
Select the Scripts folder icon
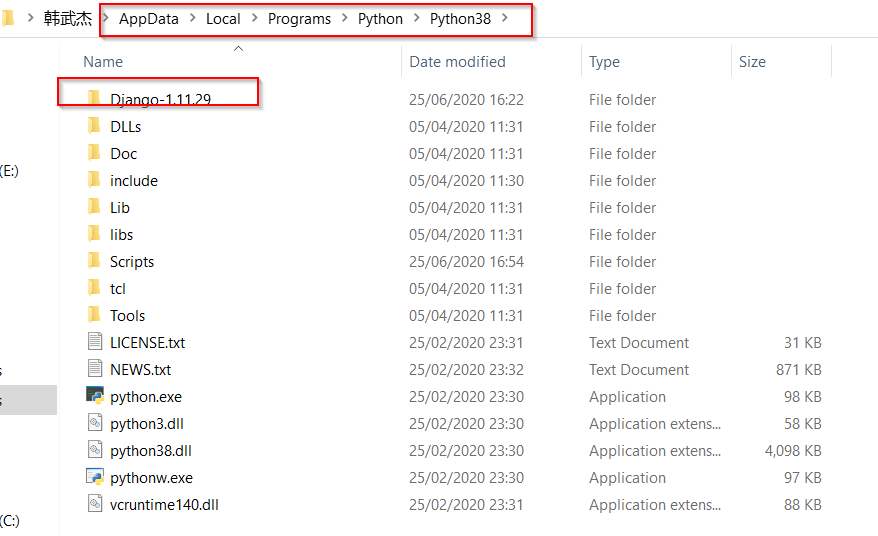pyautogui.click(x=94, y=261)
